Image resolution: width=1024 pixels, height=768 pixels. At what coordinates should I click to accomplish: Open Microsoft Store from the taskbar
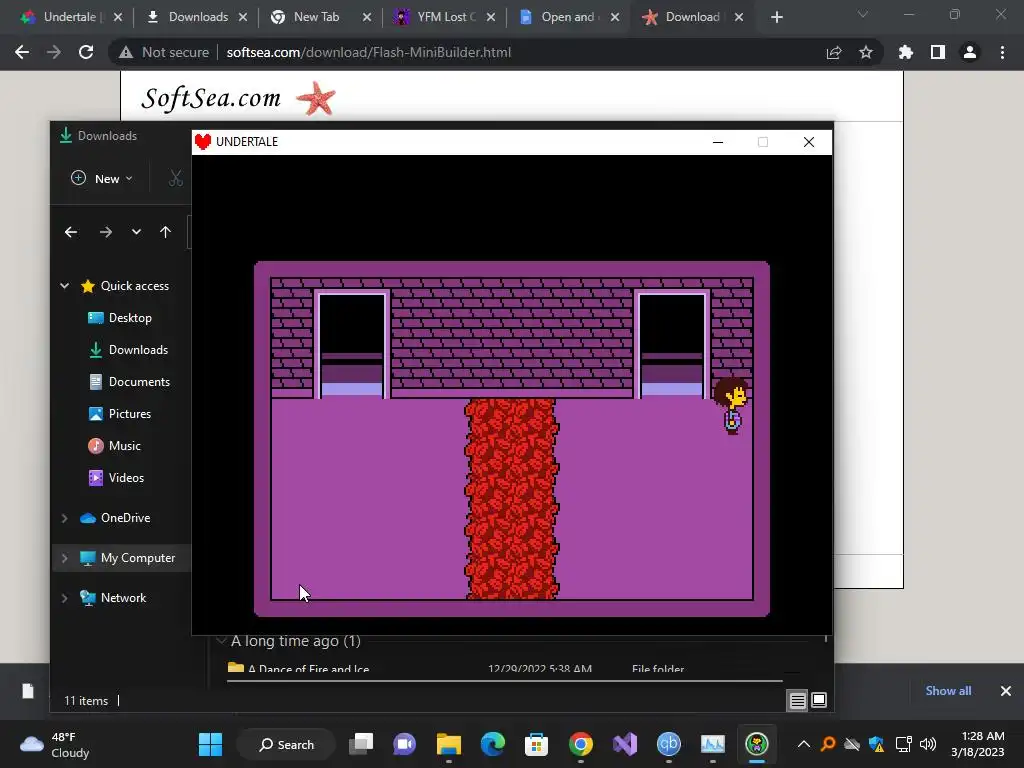(x=536, y=744)
